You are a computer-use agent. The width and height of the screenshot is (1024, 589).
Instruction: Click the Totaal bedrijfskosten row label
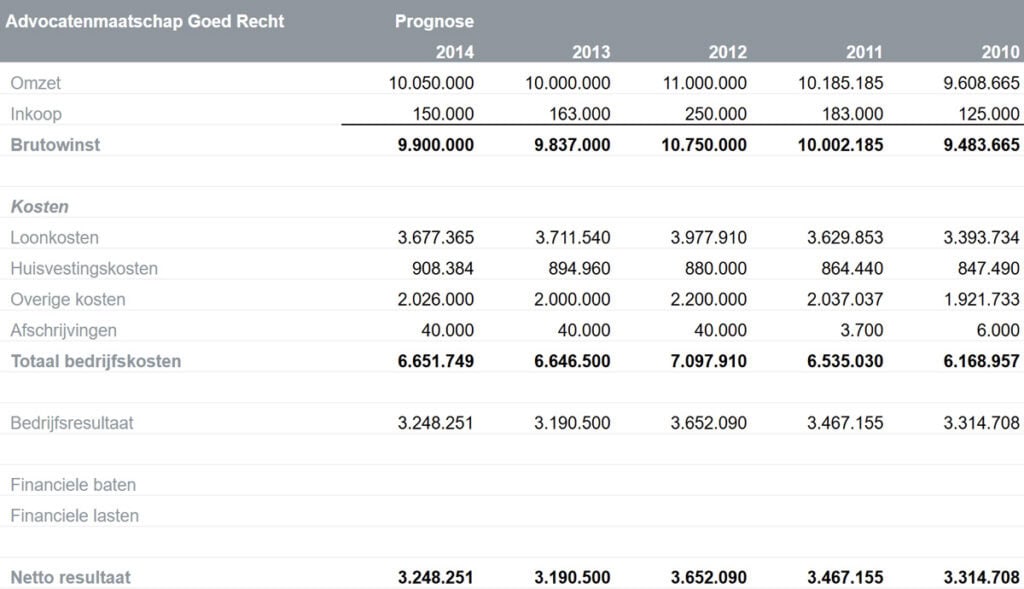click(96, 362)
